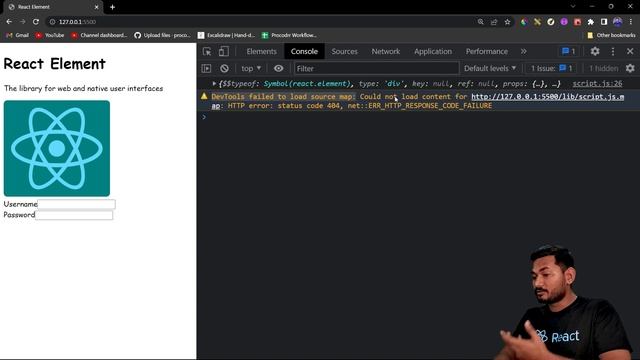This screenshot has height=360, width=640.
Task: Switch to the Console tab
Action: pyautogui.click(x=304, y=51)
